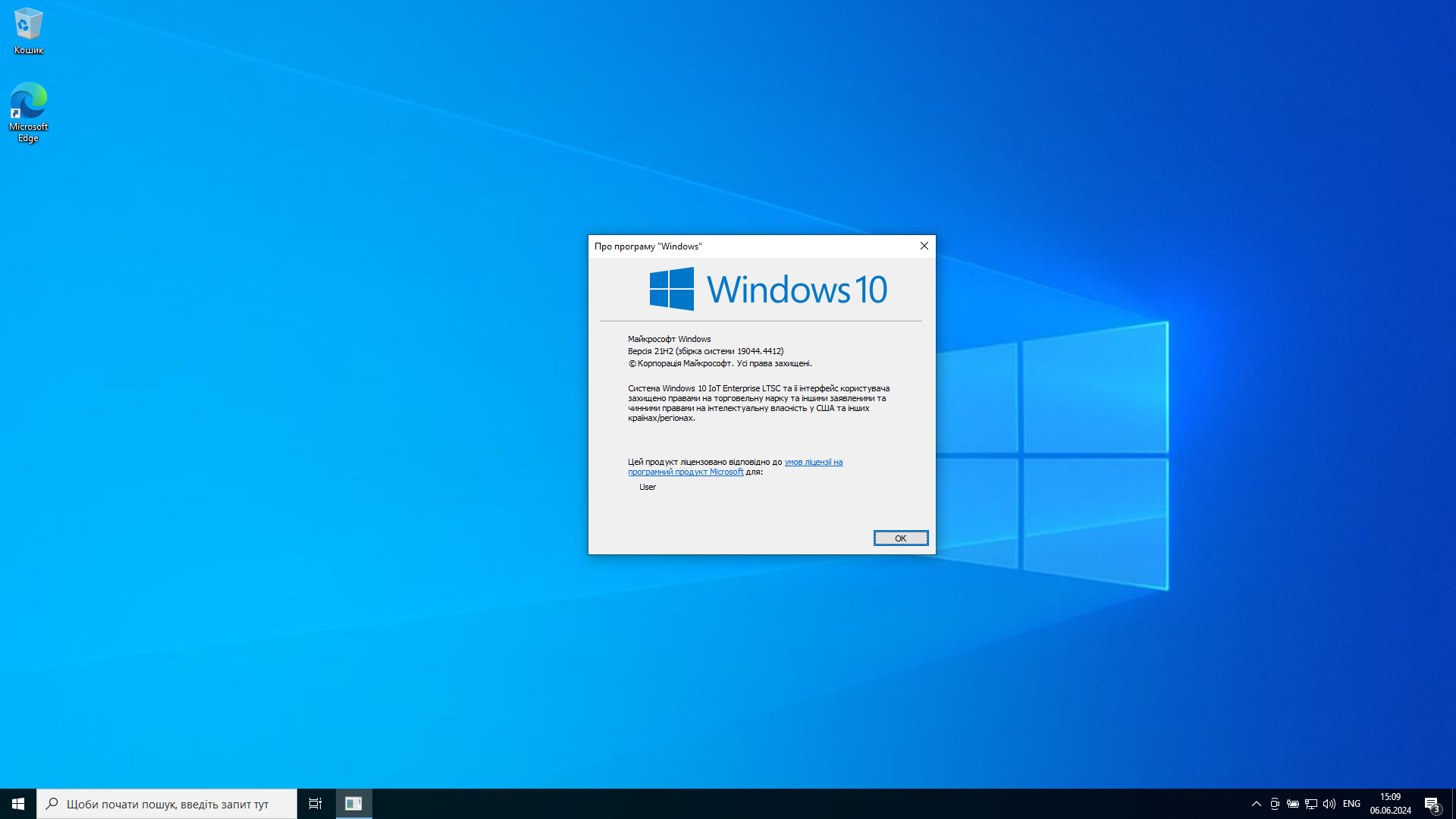Click the Meet Now camera tray icon
This screenshot has height=819, width=1456.
pos(1275,804)
